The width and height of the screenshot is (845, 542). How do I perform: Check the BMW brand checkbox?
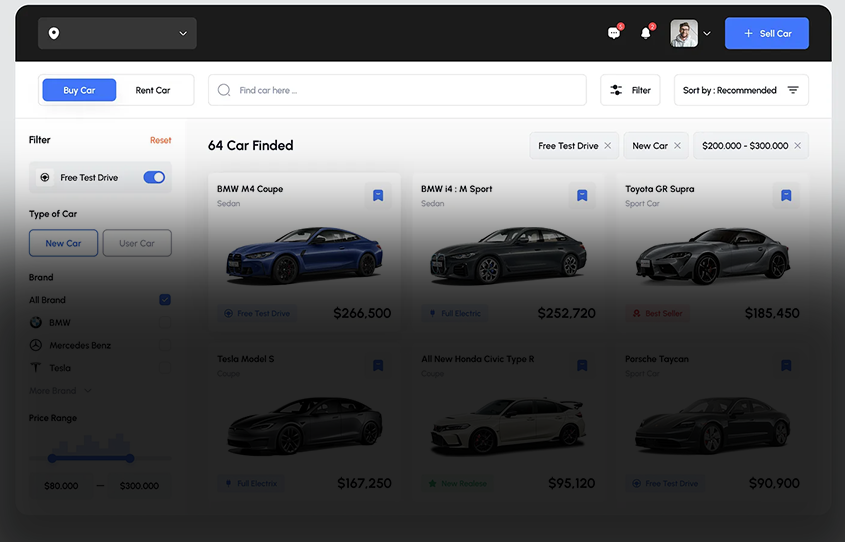pos(165,322)
